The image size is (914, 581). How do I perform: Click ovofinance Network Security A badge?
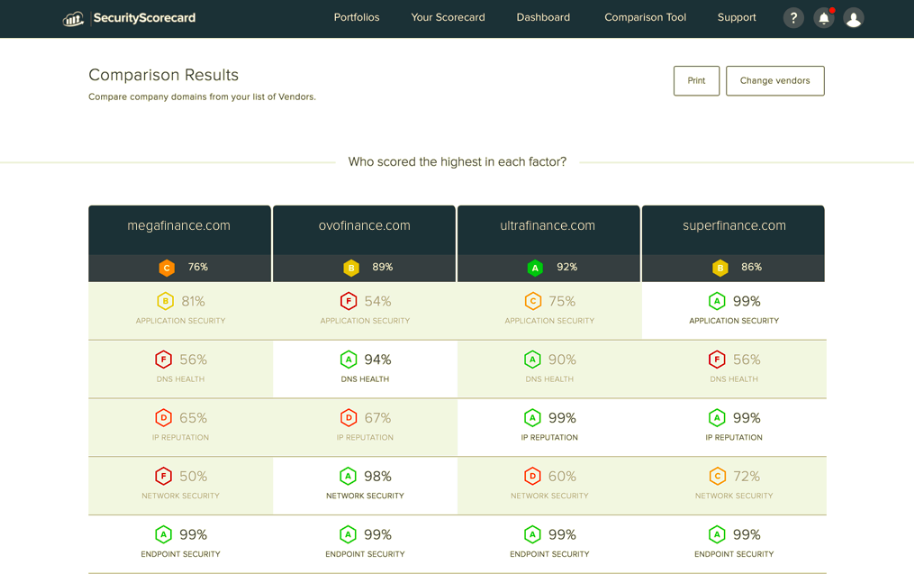tap(348, 476)
